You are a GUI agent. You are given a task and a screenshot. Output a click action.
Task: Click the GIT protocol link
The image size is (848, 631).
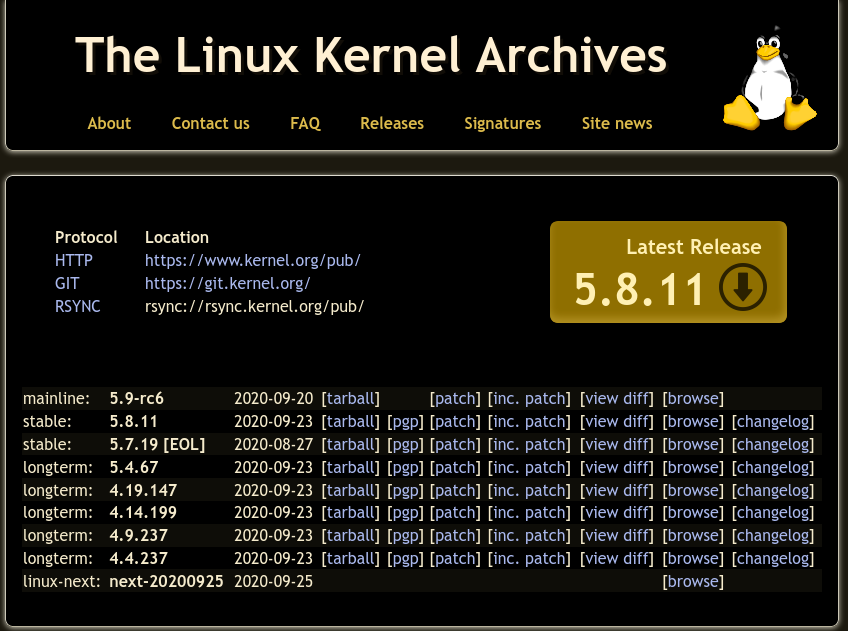(67, 283)
